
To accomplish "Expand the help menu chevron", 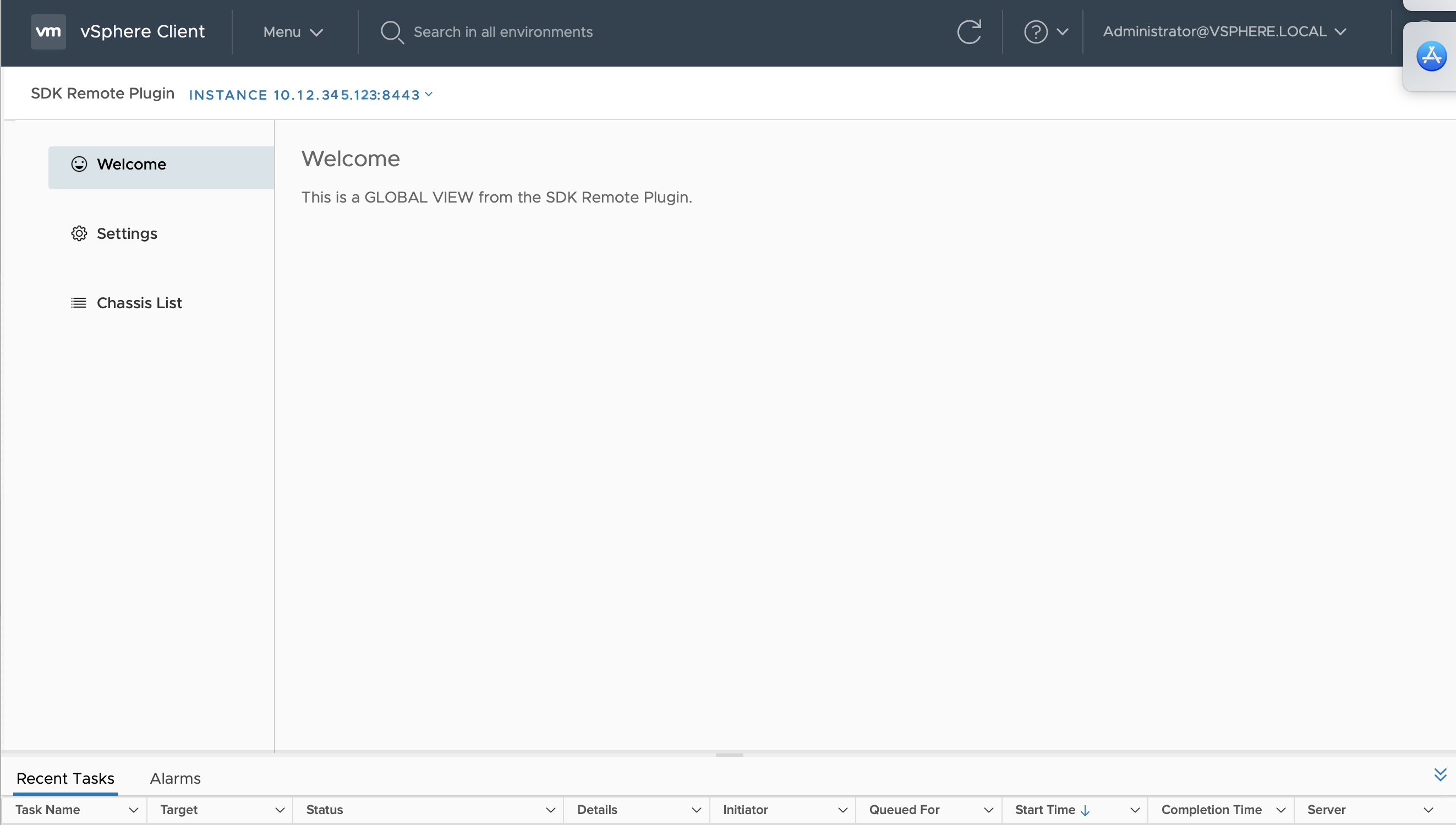I will click(1062, 32).
